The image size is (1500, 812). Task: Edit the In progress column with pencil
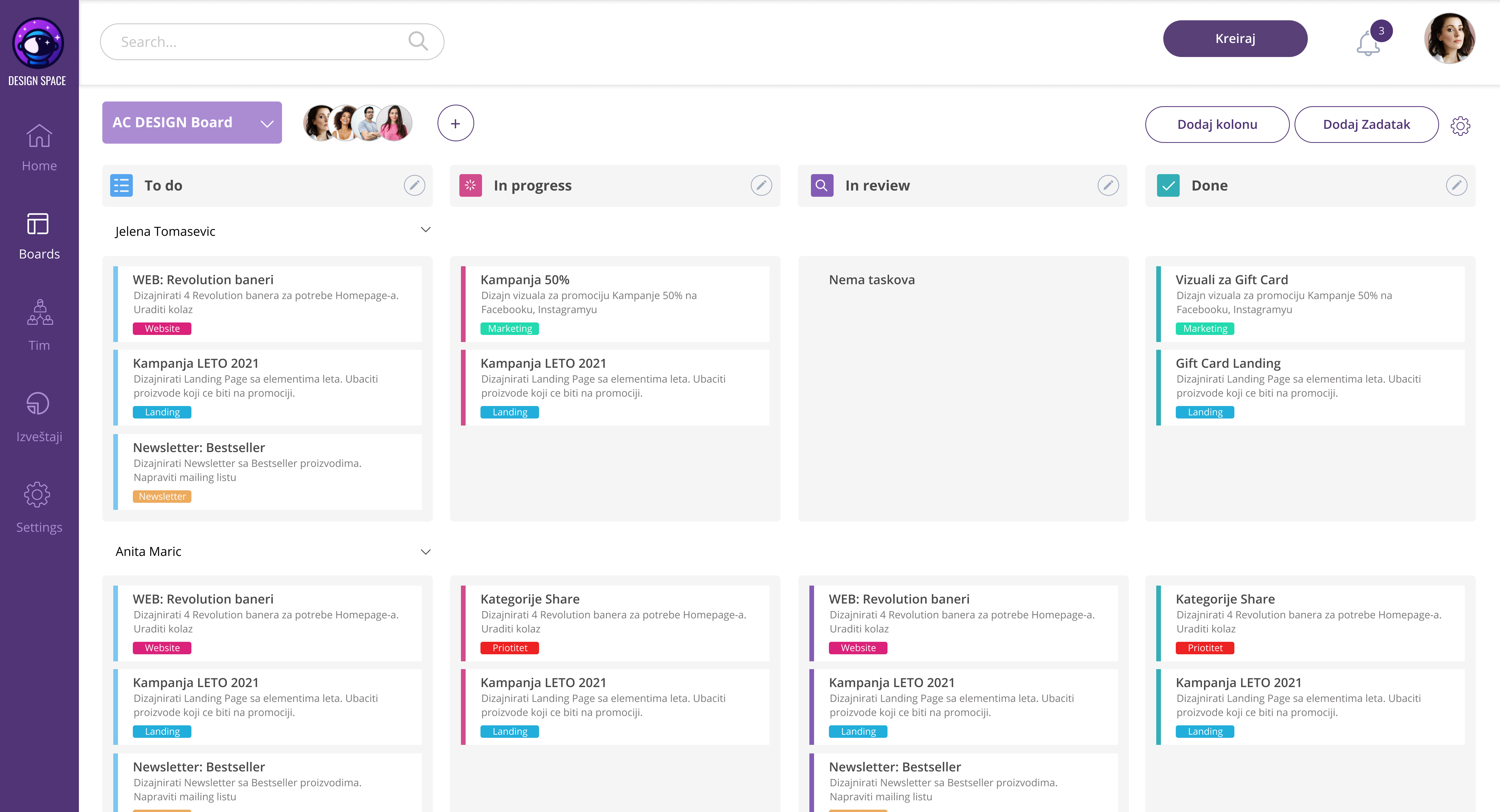[761, 186]
